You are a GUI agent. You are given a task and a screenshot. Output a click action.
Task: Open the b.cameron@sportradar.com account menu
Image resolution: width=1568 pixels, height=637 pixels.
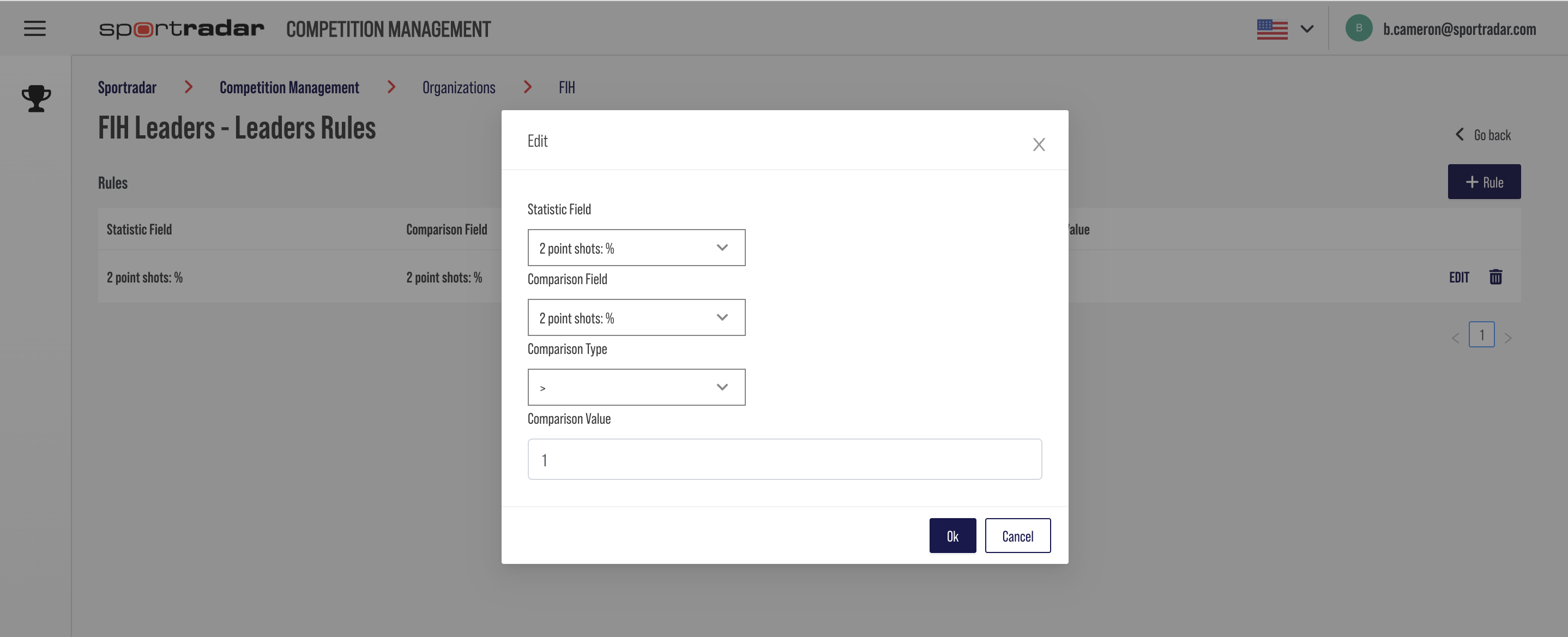(1459, 29)
